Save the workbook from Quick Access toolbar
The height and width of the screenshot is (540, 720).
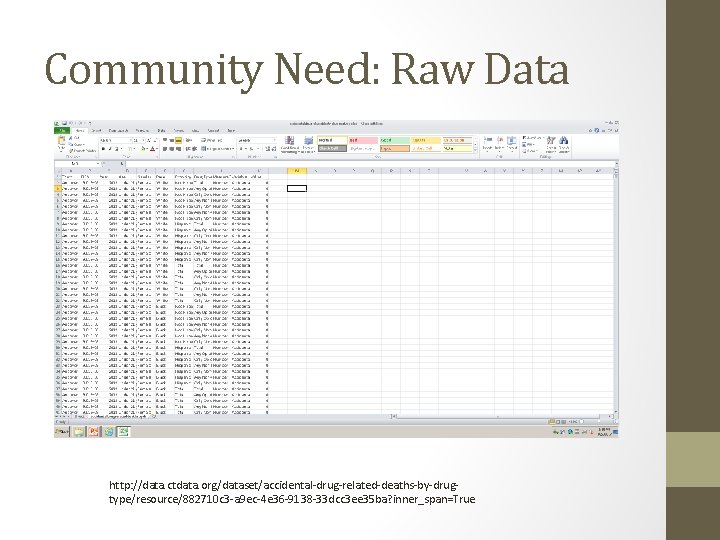tap(64, 123)
